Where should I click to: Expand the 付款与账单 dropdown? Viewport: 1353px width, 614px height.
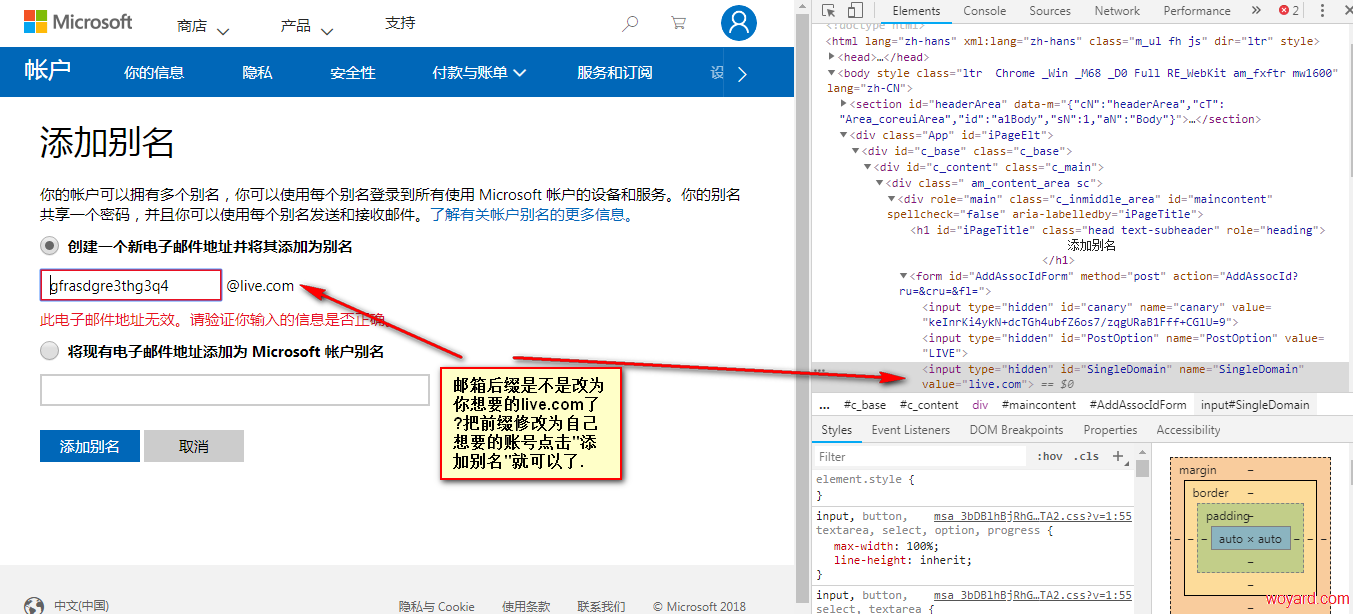[479, 72]
